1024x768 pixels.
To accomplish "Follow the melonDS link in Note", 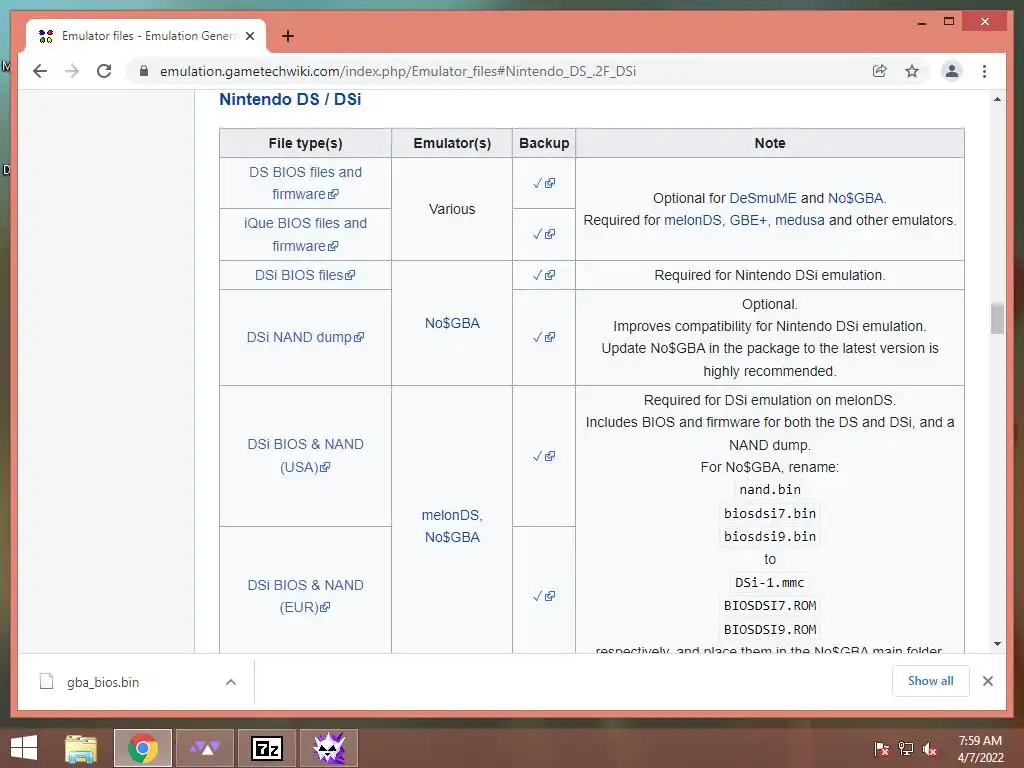I will click(x=692, y=221).
